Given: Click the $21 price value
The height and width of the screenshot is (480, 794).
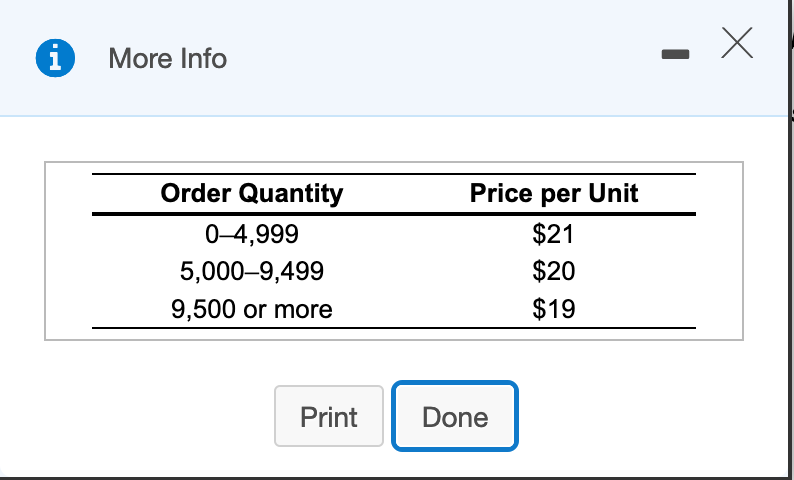Looking at the screenshot, I should point(553,235).
